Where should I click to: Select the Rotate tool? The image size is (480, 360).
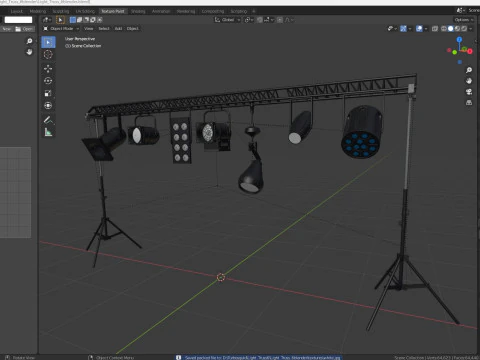pyautogui.click(x=48, y=81)
